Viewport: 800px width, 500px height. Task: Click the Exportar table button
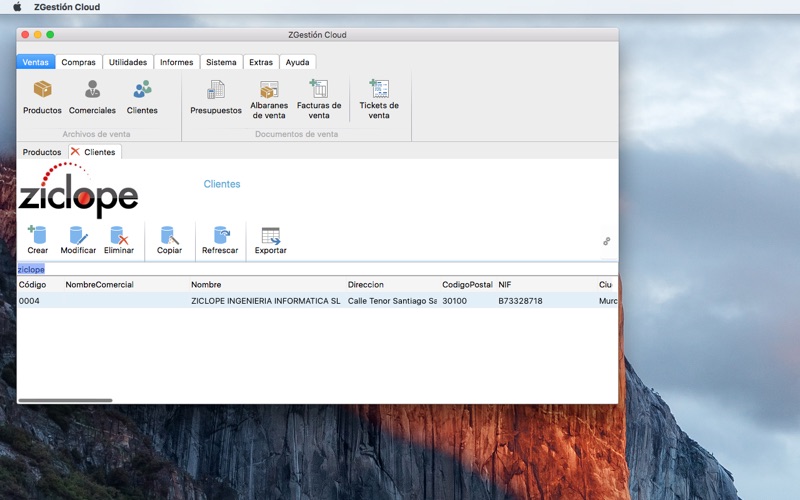coord(270,240)
